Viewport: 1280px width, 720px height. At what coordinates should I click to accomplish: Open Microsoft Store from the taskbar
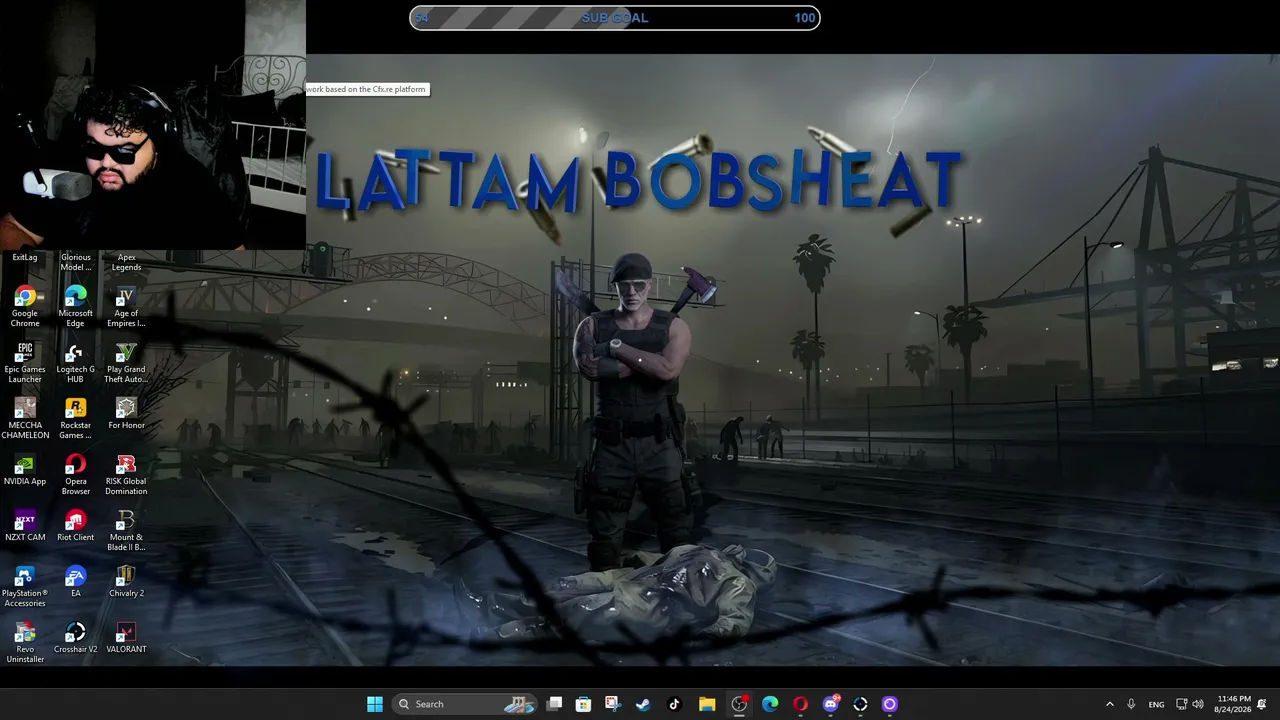pyautogui.click(x=583, y=704)
